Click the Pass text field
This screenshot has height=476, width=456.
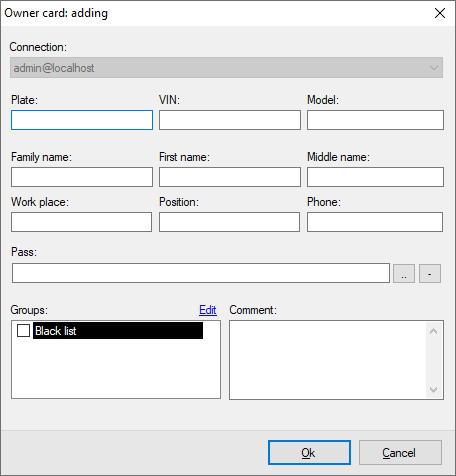(201, 273)
